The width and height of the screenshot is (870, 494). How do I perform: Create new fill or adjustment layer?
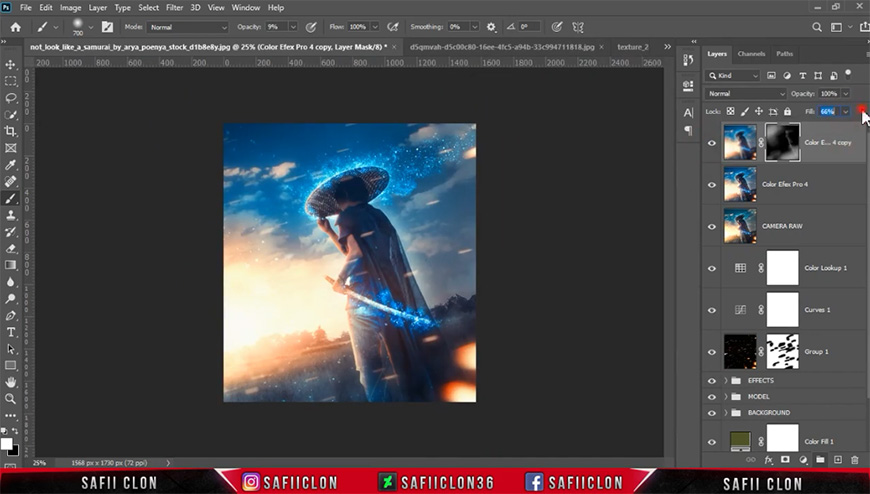803,460
